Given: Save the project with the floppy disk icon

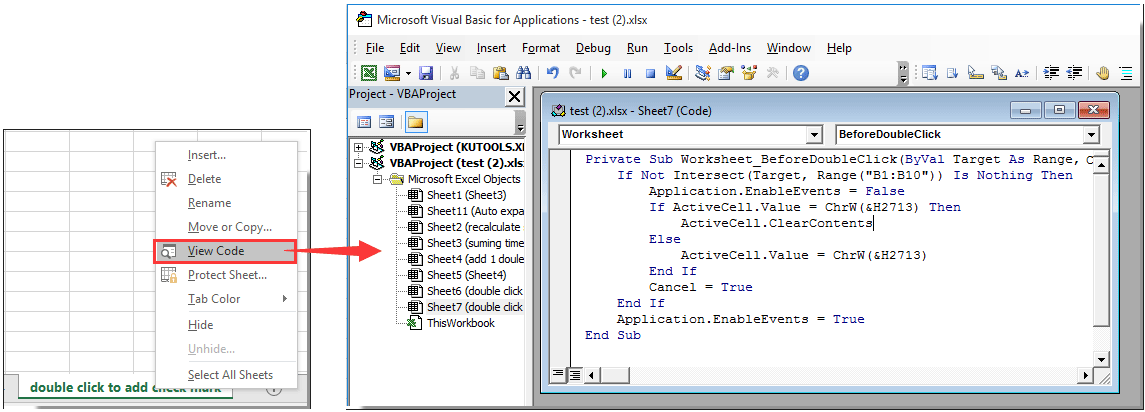Looking at the screenshot, I should 425,73.
